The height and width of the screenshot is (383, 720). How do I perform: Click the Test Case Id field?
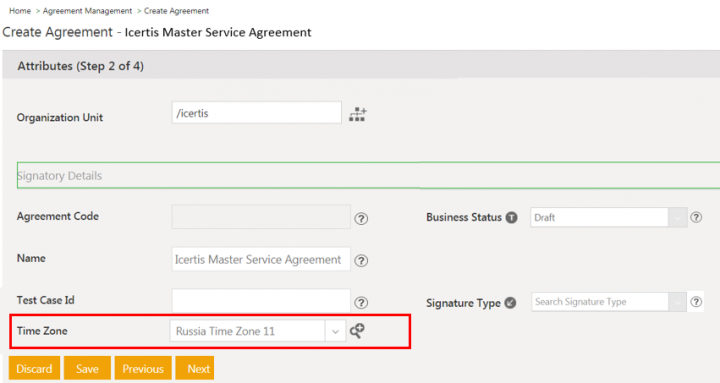point(261,301)
